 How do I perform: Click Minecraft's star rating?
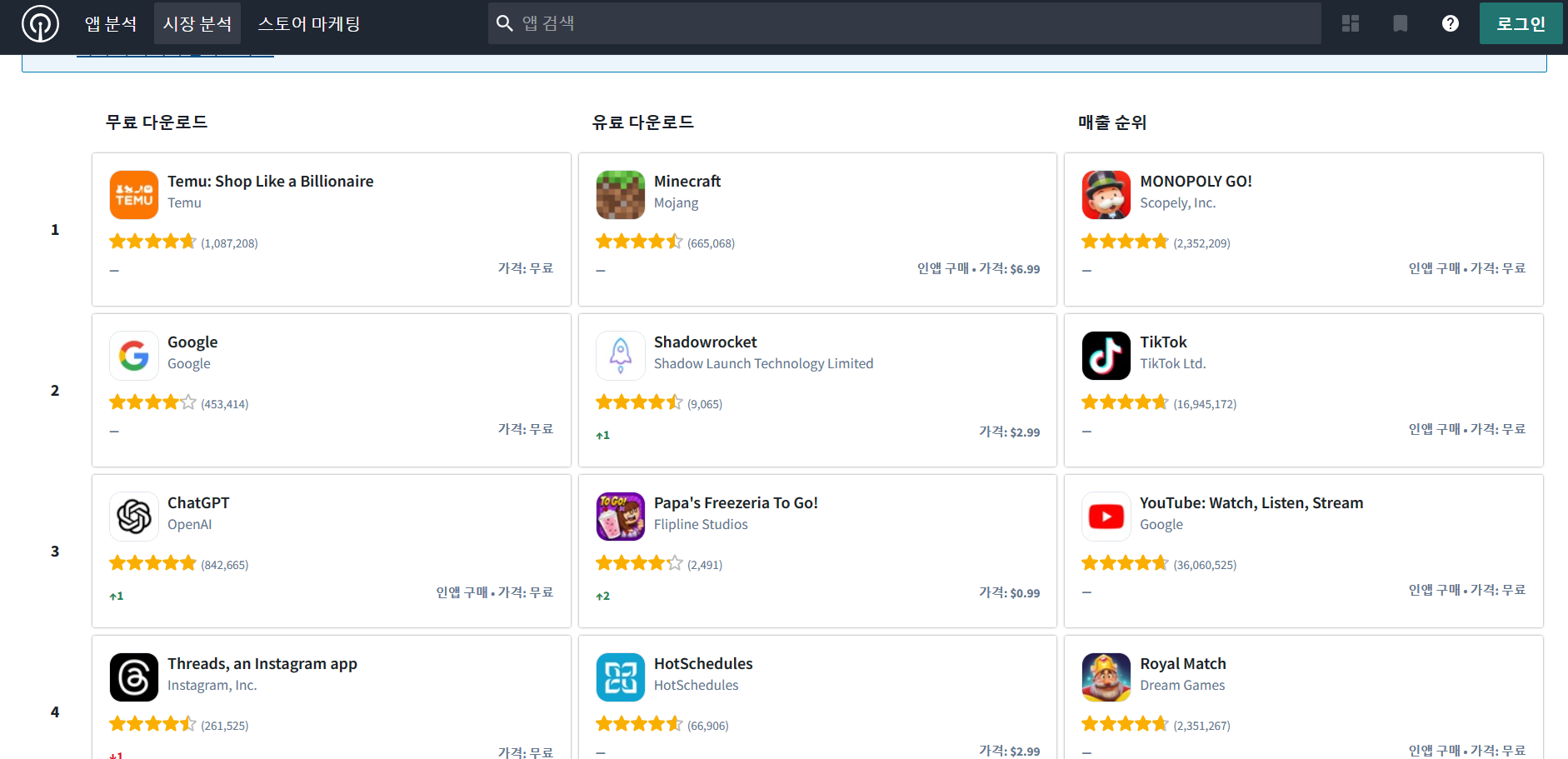(x=639, y=242)
